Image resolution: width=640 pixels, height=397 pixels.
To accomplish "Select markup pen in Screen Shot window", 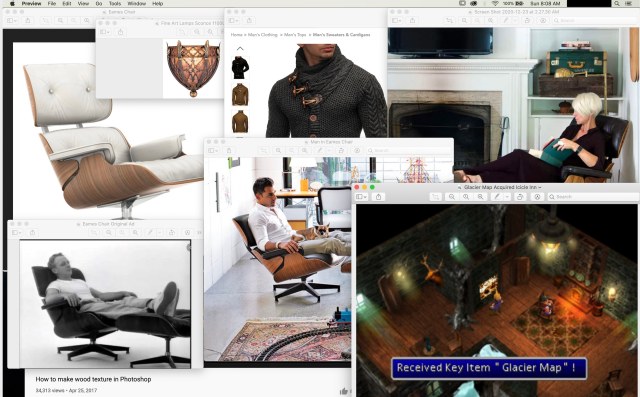I will 505,20.
